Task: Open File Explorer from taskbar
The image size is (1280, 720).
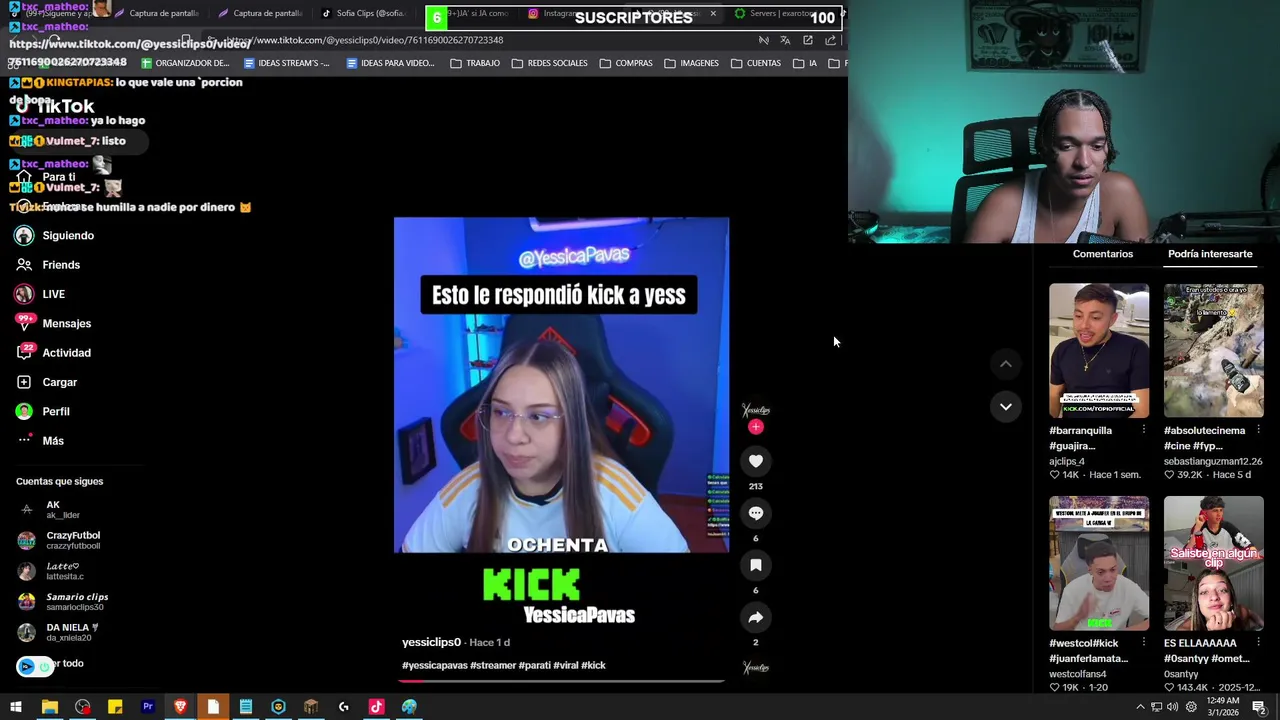Action: click(x=49, y=707)
